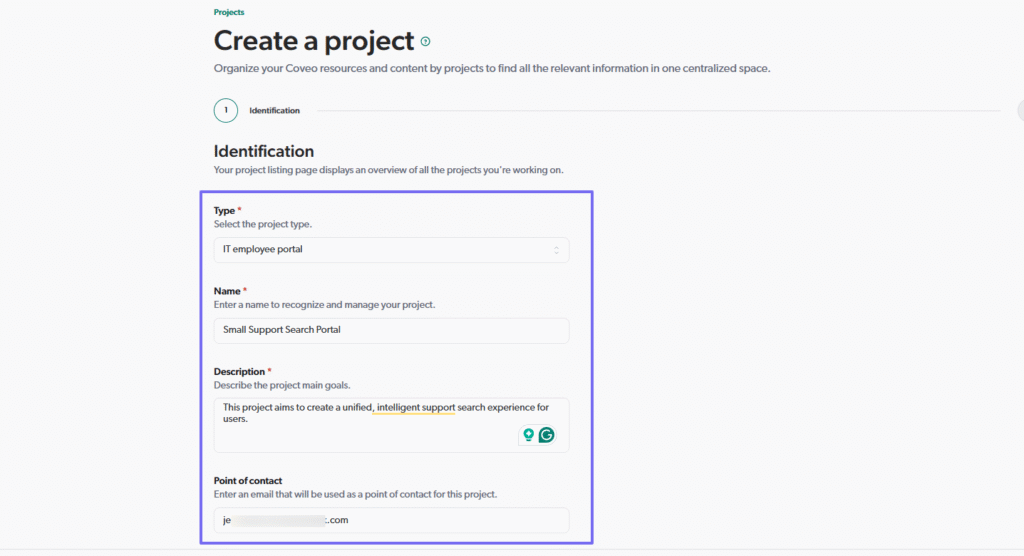The image size is (1024, 556).
Task: Select the Identification step label in stepper
Action: [x=274, y=111]
